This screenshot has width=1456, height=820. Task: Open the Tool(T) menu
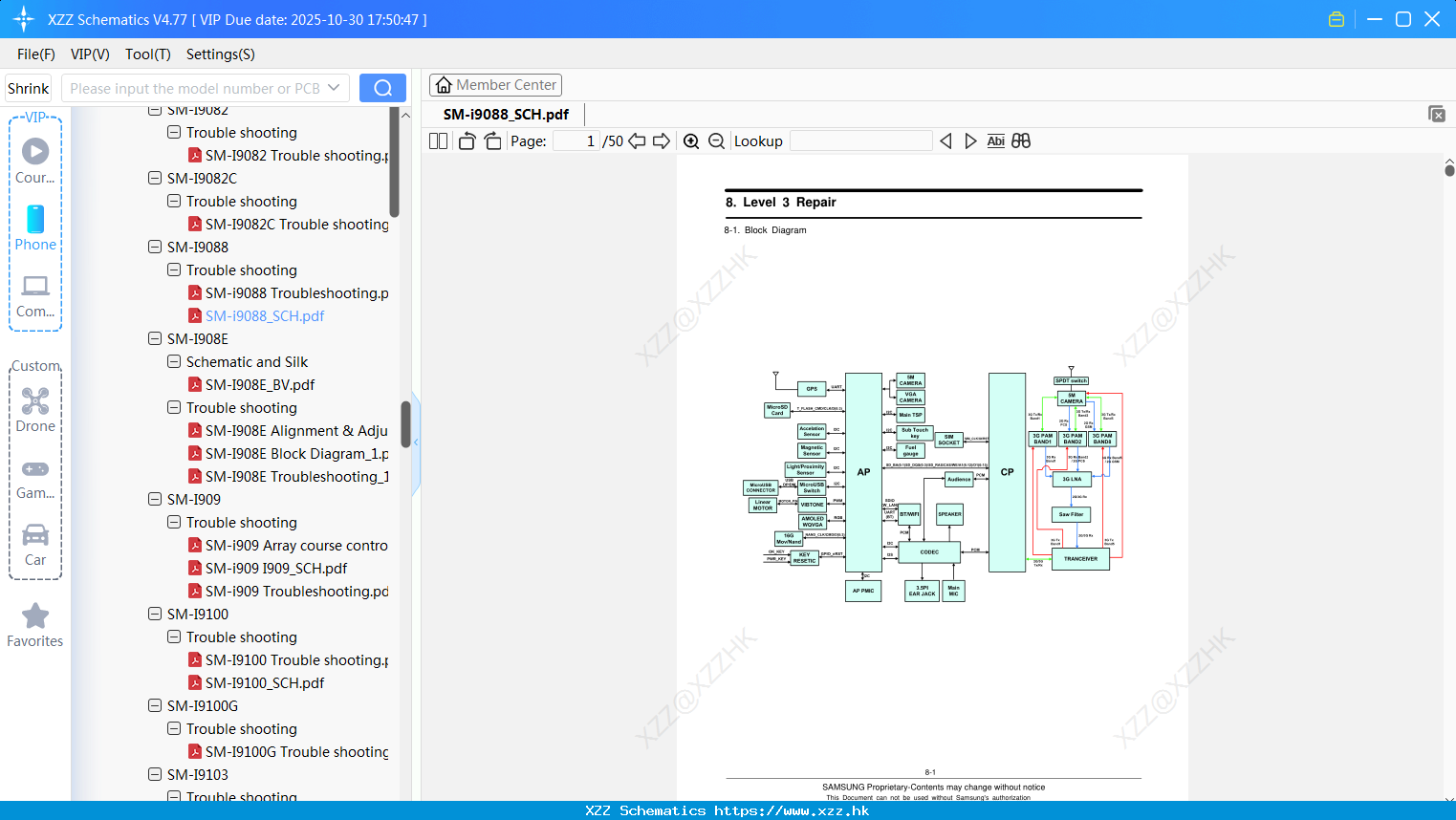[148, 54]
